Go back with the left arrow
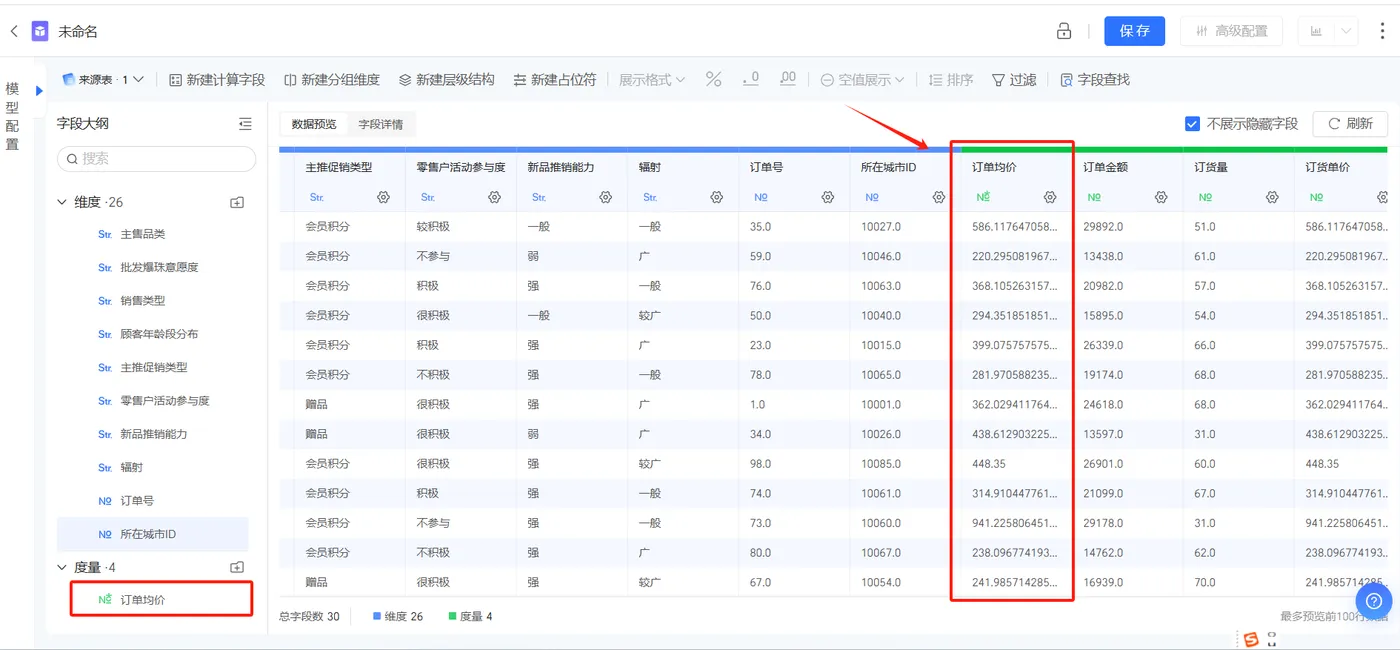The width and height of the screenshot is (1400, 650). click(14, 31)
